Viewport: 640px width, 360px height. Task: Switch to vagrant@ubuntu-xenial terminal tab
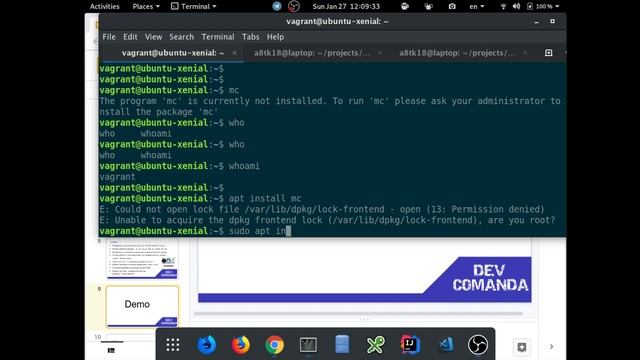(173, 53)
